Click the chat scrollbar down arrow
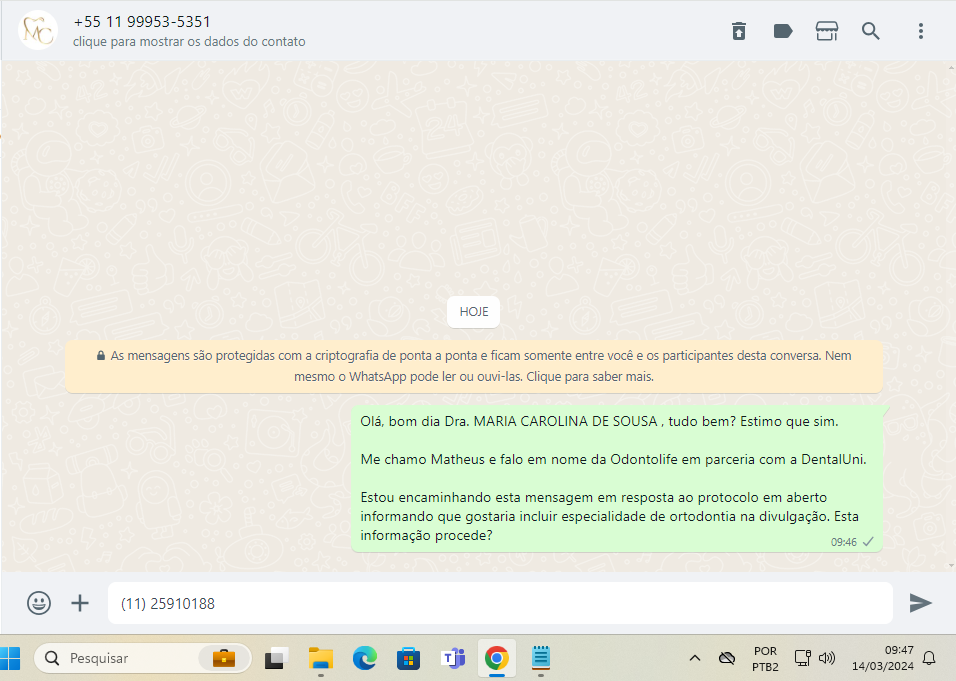 pos(951,566)
